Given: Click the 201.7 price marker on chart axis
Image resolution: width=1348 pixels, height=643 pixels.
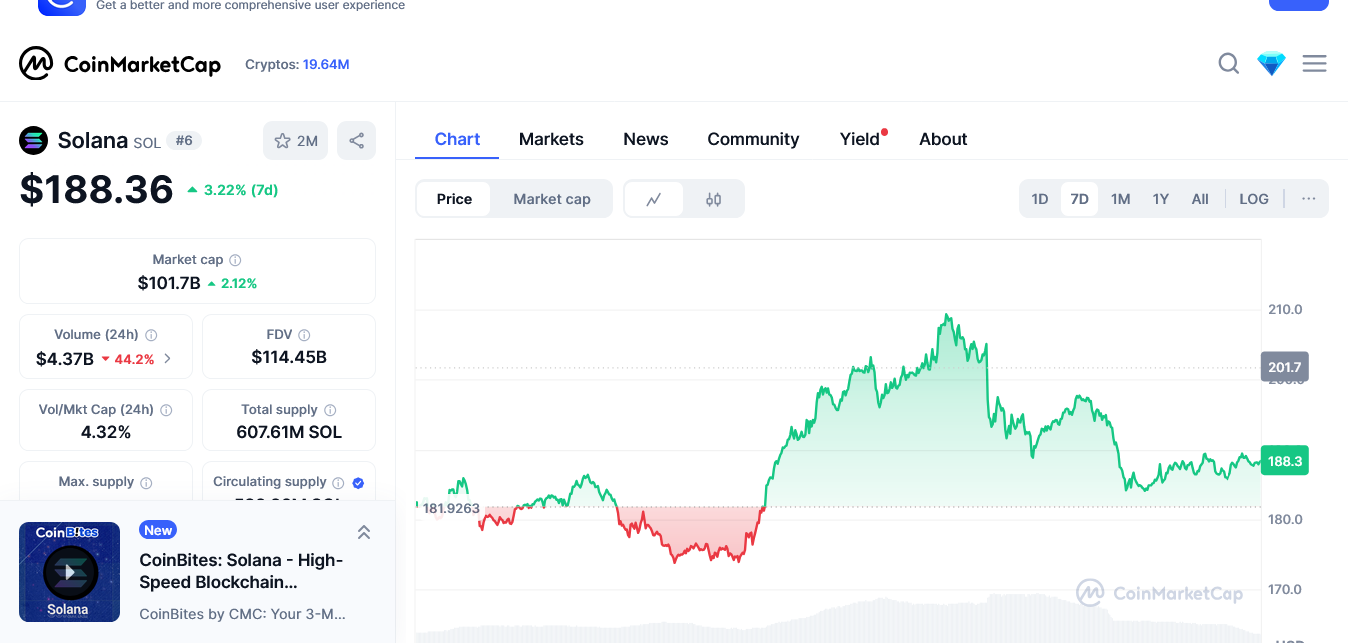Looking at the screenshot, I should point(1285,367).
